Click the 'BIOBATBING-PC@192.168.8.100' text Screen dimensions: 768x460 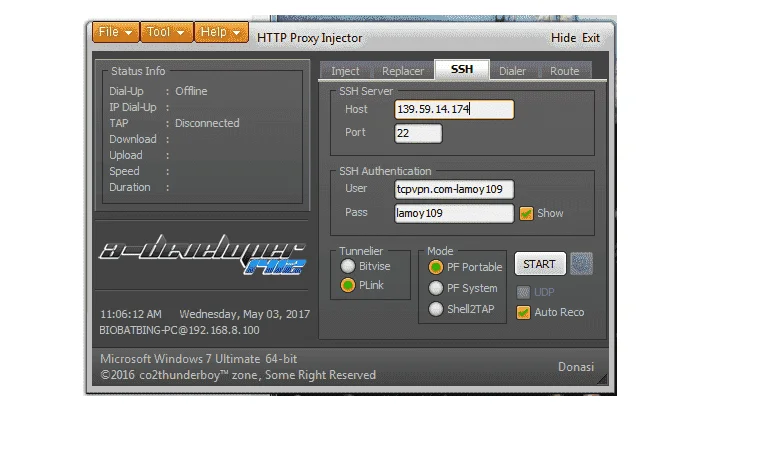(x=179, y=330)
